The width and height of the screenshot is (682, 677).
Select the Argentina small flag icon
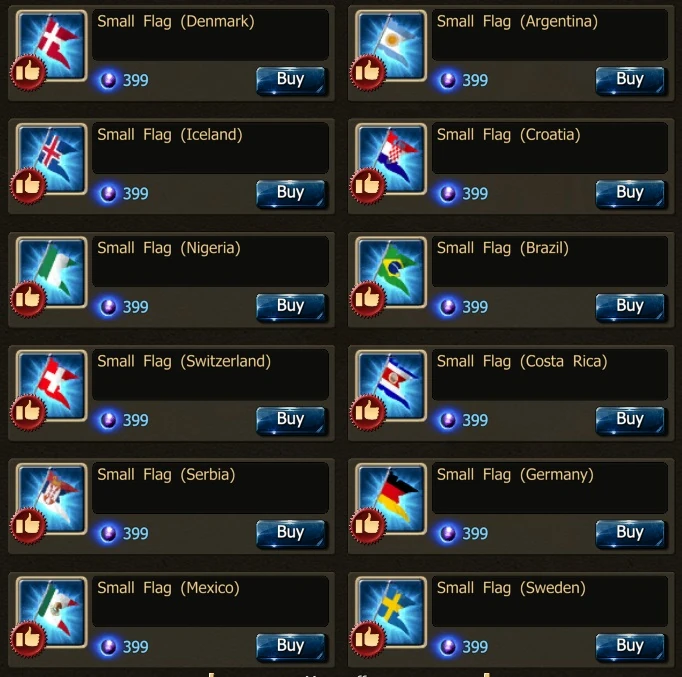(391, 46)
